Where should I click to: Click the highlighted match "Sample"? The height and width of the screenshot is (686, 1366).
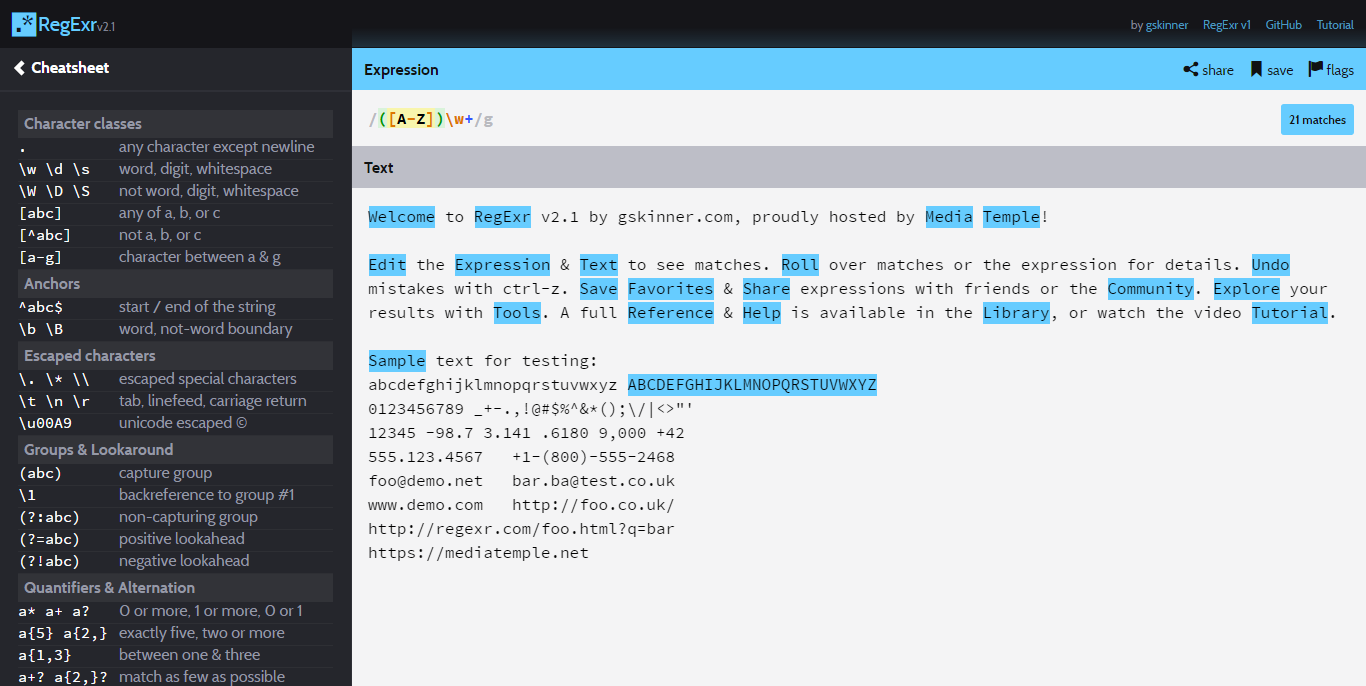(397, 361)
